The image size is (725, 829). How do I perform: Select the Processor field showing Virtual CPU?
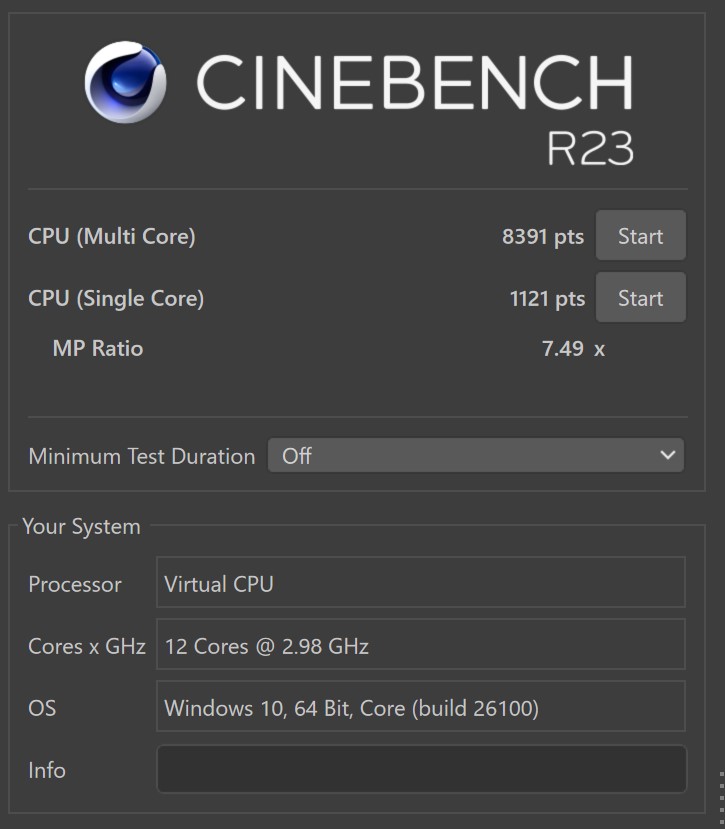[x=421, y=582]
